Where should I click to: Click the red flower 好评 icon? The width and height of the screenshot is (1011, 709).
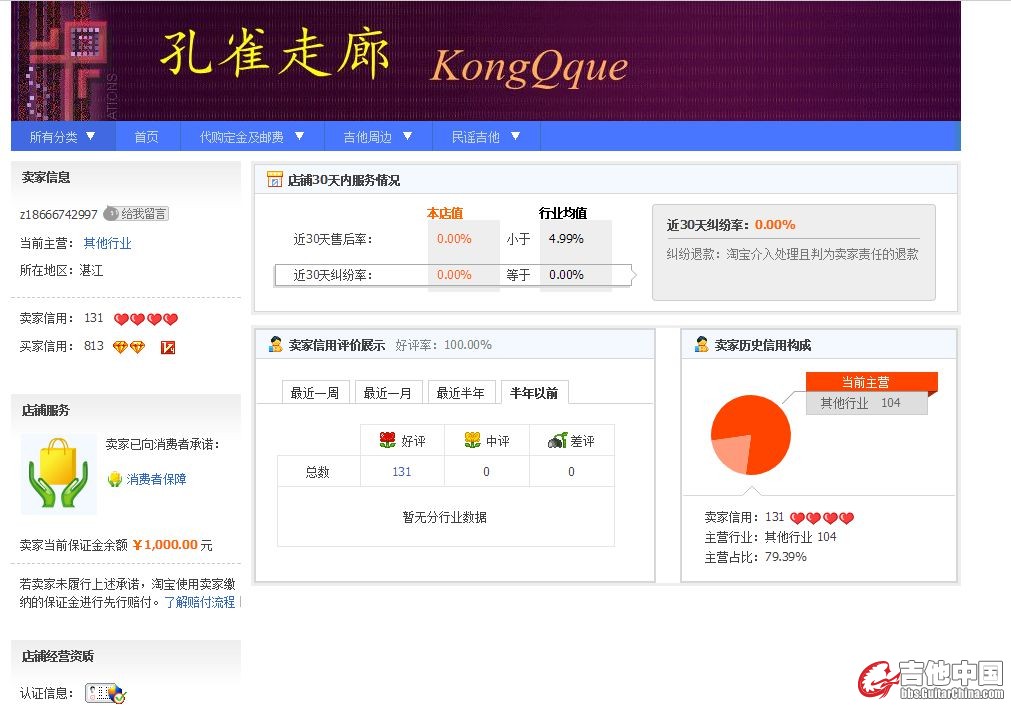point(387,440)
